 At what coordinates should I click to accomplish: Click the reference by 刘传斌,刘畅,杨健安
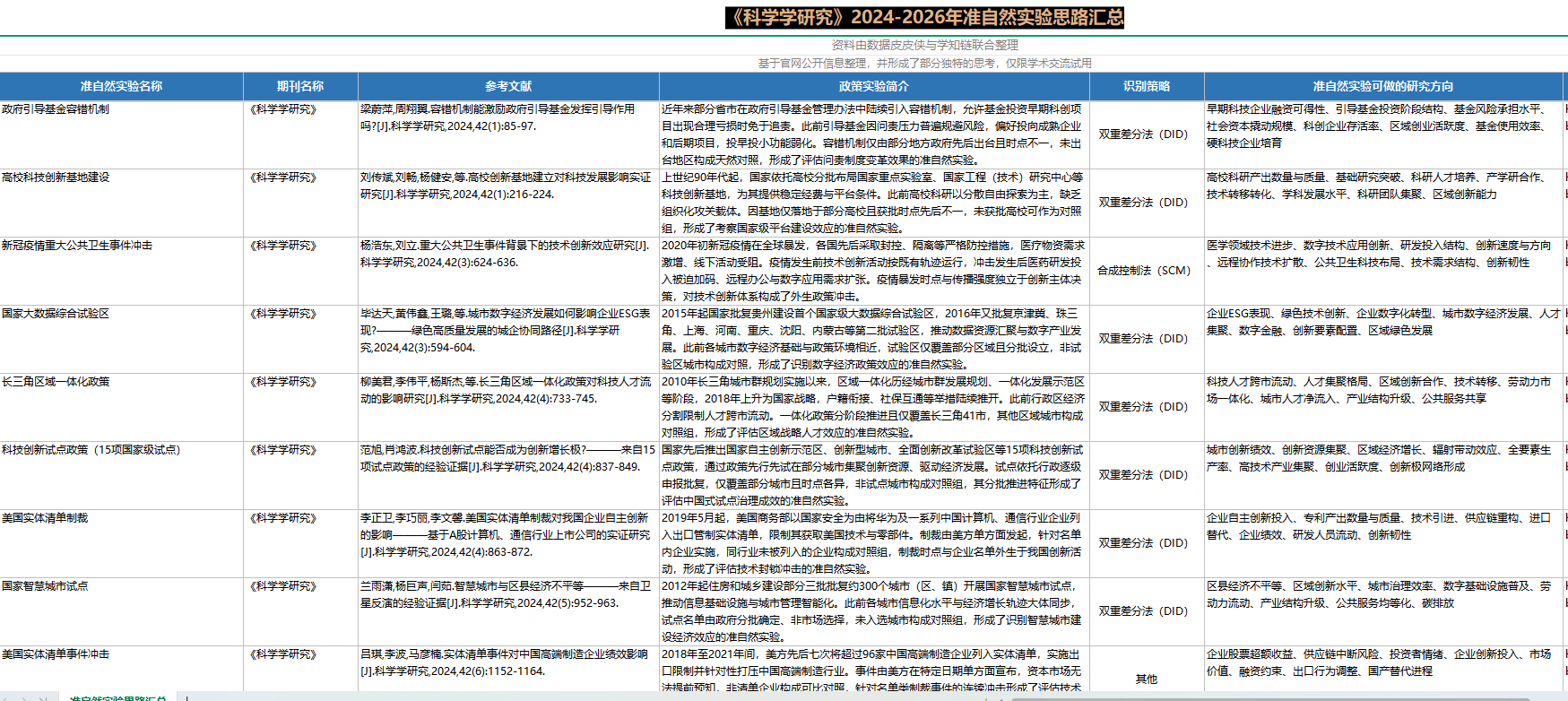pyautogui.click(x=508, y=203)
